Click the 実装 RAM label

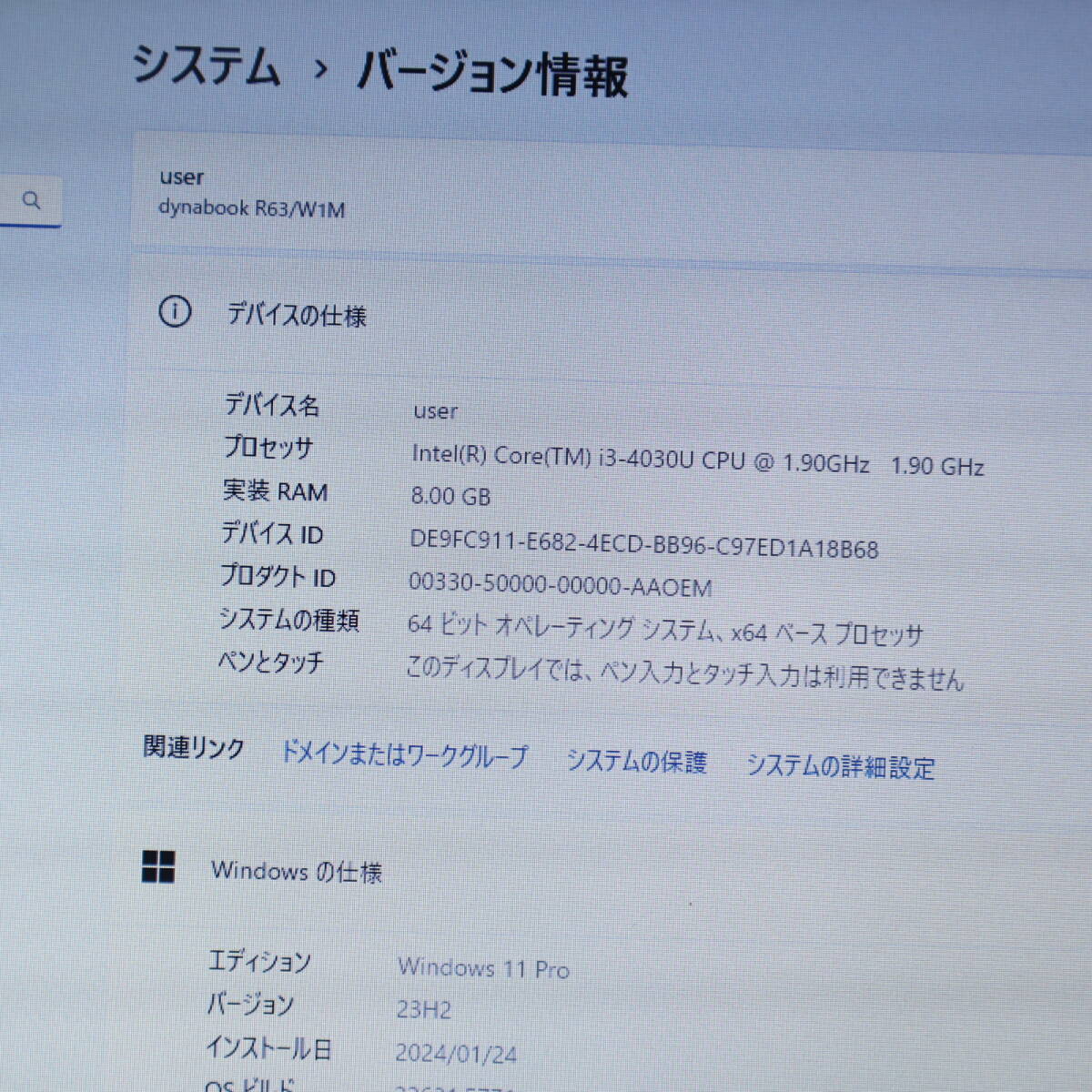(275, 490)
